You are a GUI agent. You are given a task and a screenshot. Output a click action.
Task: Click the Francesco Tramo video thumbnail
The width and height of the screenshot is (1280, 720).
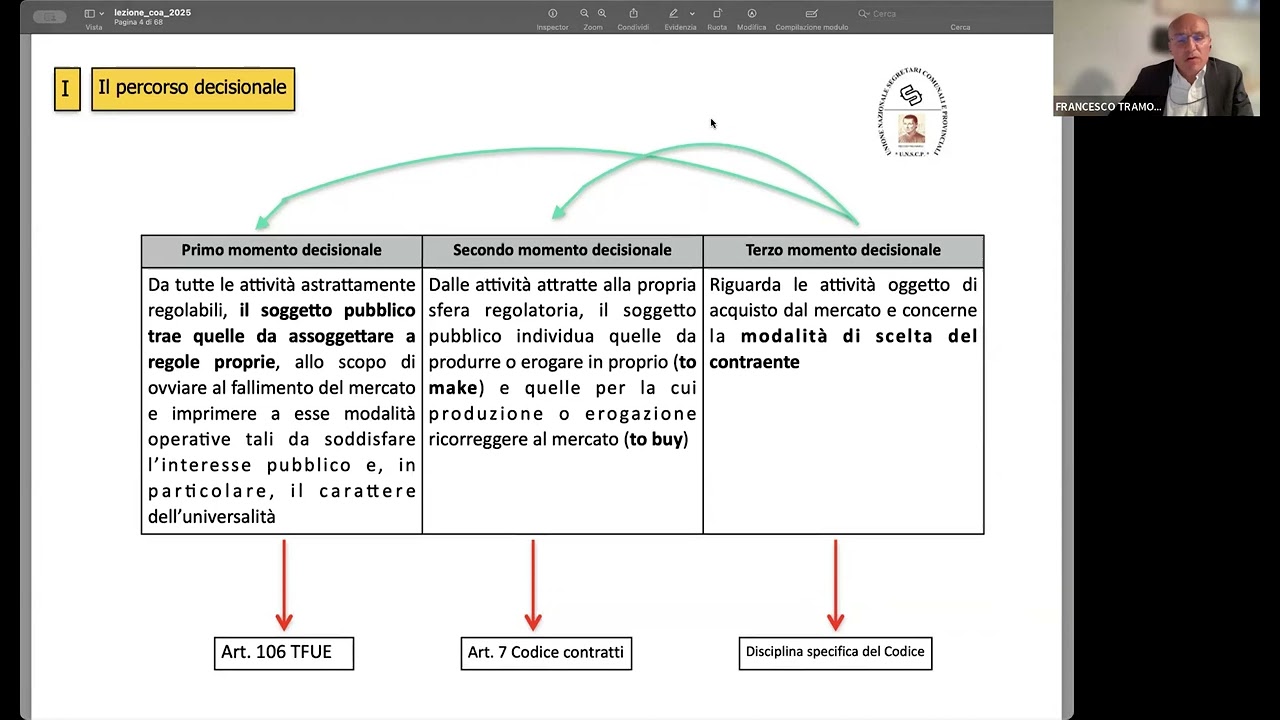point(1156,58)
